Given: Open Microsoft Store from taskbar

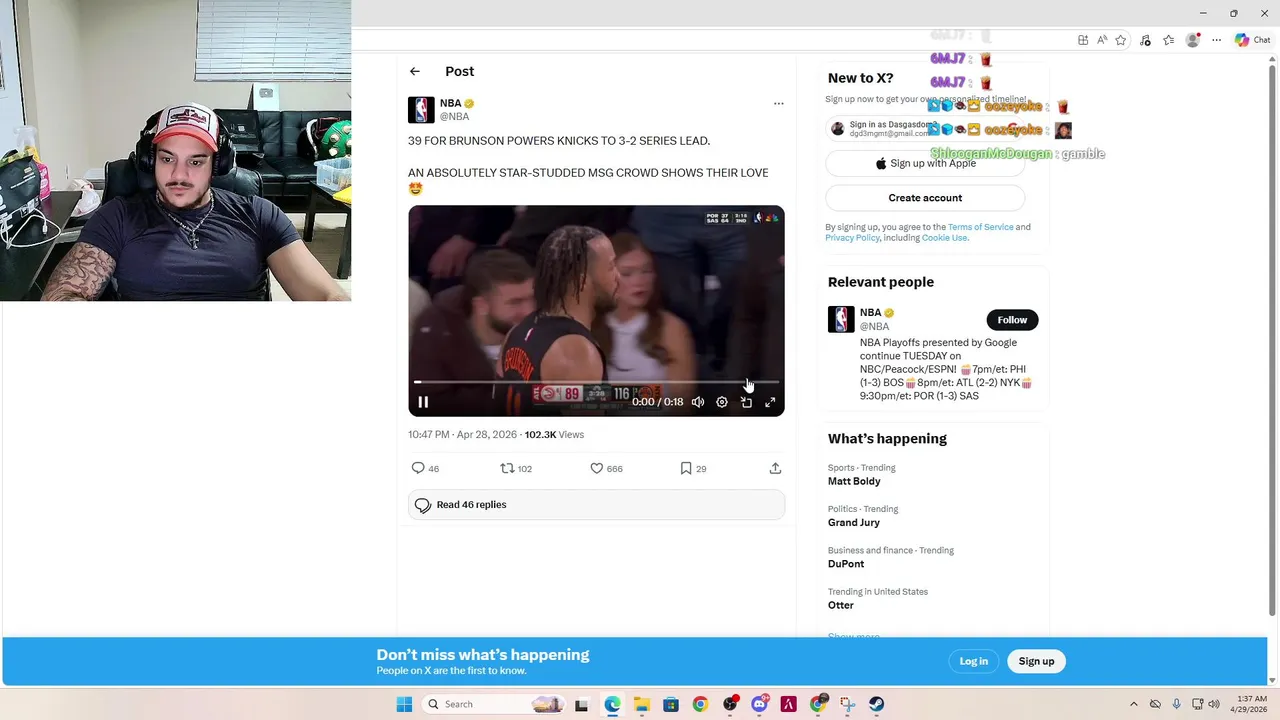Looking at the screenshot, I should [671, 704].
